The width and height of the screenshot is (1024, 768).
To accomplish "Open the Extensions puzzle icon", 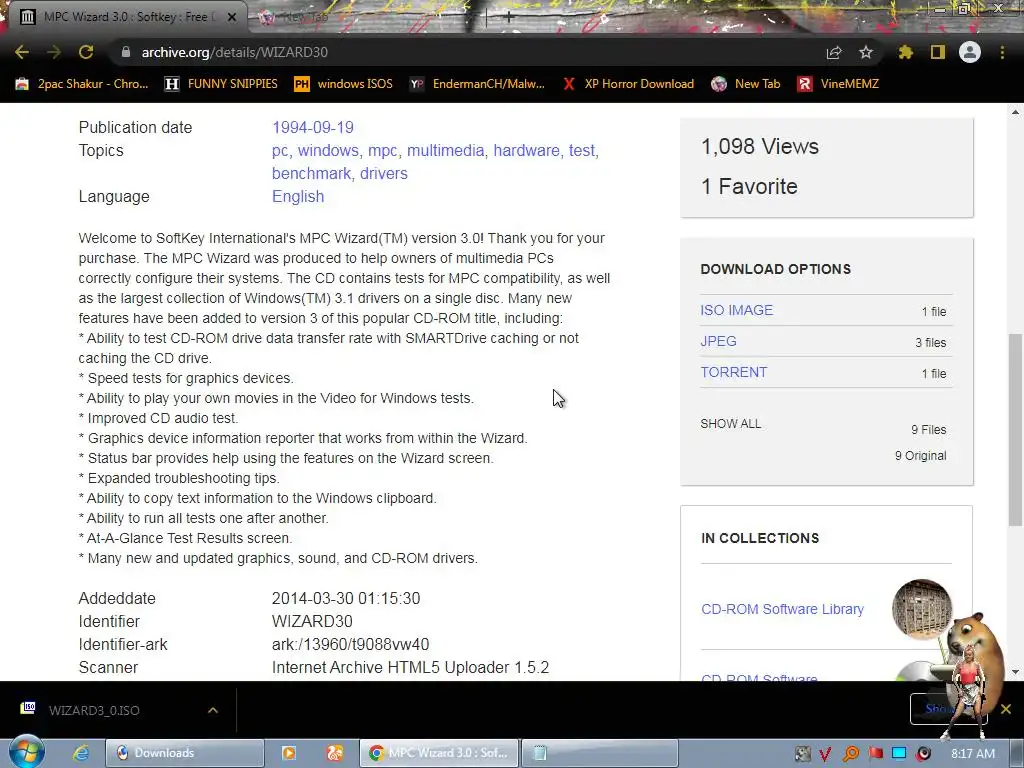I will (x=905, y=52).
